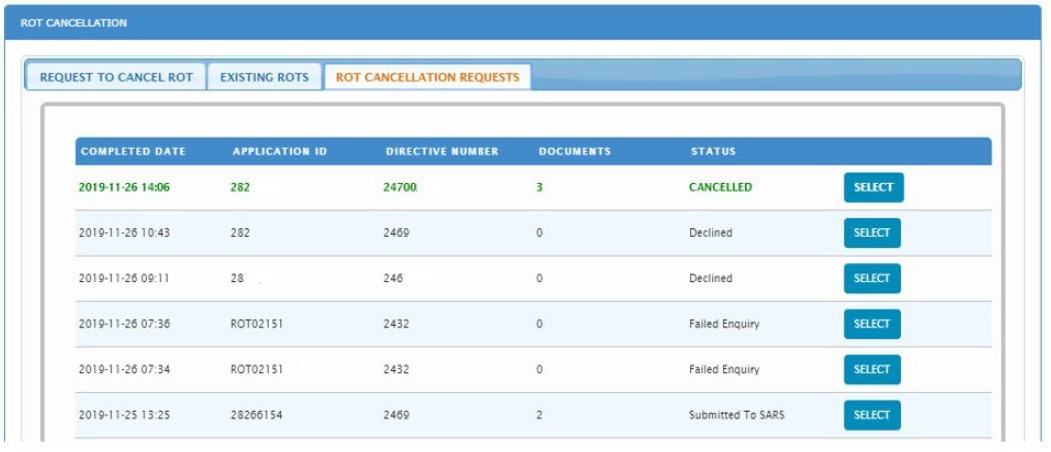Click the green CANCELLED status text
The height and width of the screenshot is (452, 1051).
pos(720,187)
